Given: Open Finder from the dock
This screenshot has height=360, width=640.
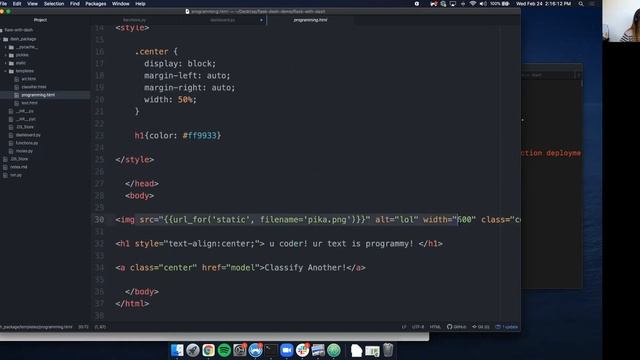Looking at the screenshot, I should point(177,350).
